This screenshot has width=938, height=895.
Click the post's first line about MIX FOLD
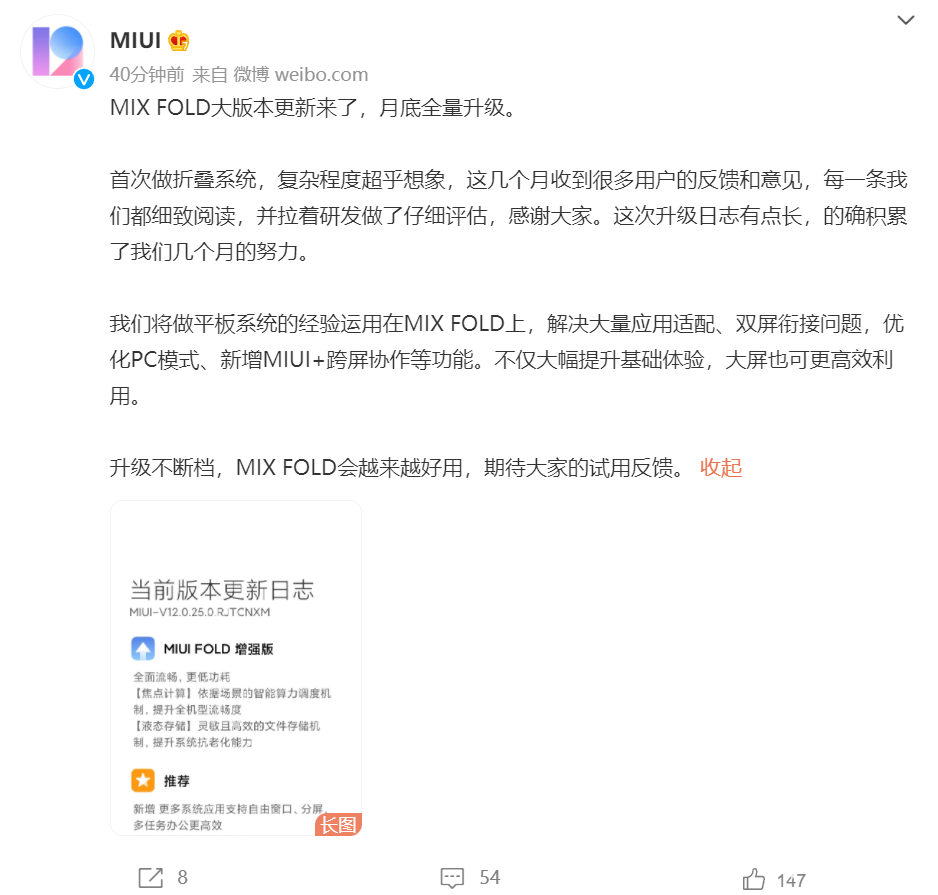click(312, 108)
